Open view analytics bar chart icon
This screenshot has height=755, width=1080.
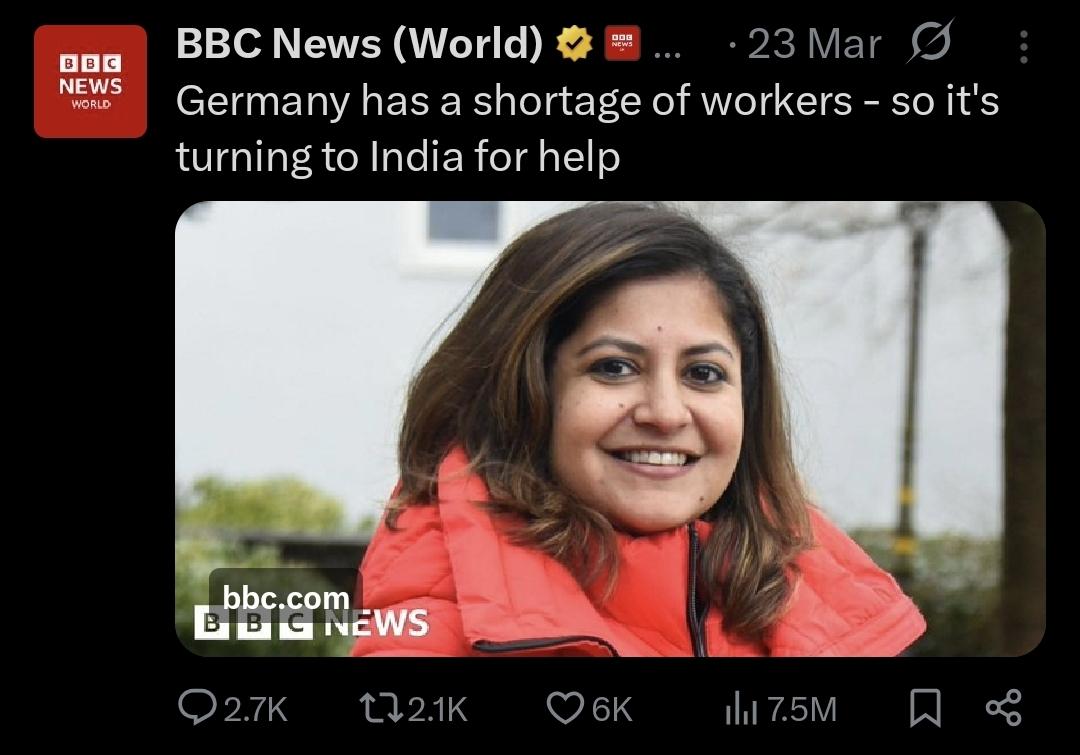tap(741, 709)
